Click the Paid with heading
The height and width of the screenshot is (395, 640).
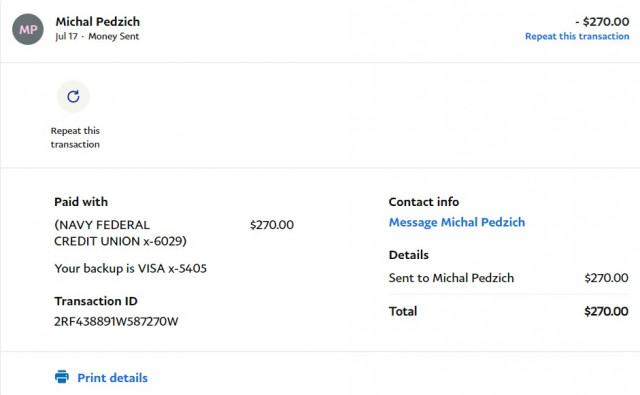tap(81, 202)
